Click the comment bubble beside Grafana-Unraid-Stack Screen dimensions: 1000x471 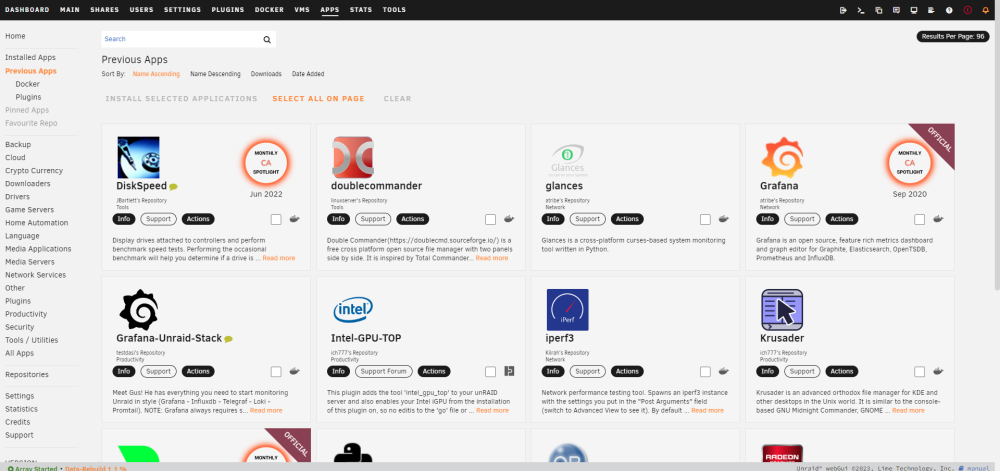pyautogui.click(x=228, y=339)
